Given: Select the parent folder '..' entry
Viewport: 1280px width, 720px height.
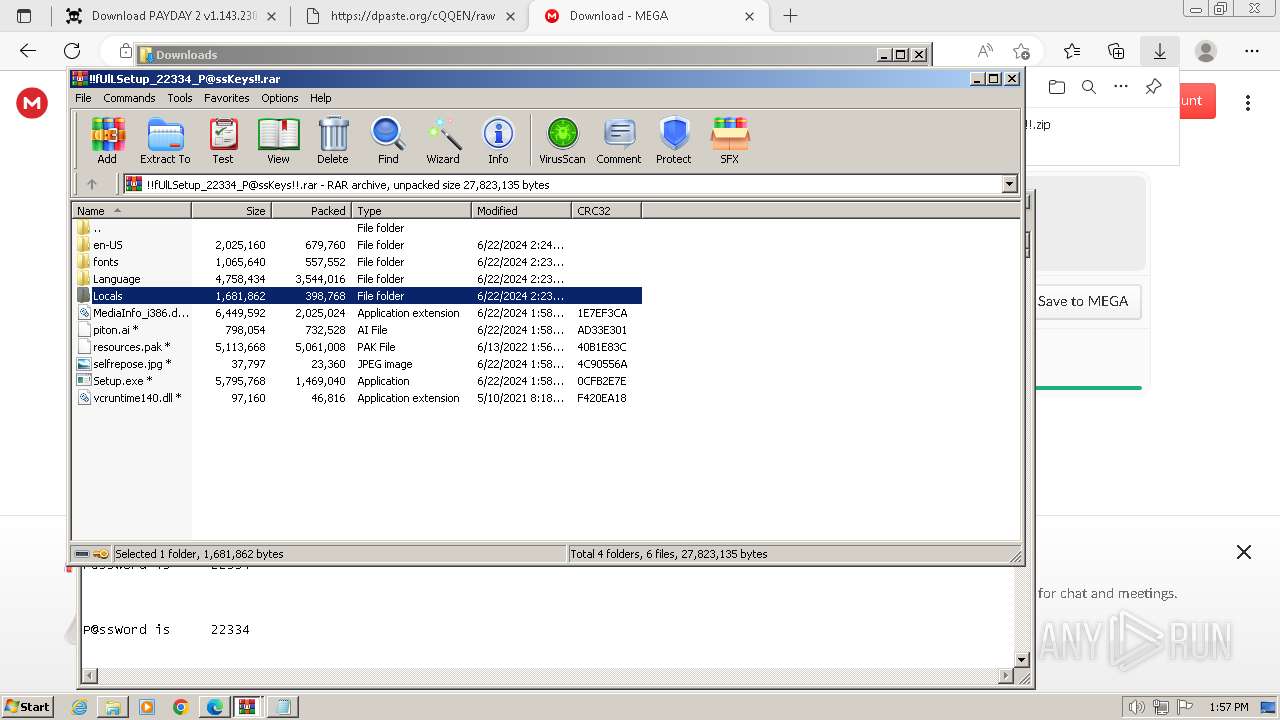Looking at the screenshot, I should point(357,228).
